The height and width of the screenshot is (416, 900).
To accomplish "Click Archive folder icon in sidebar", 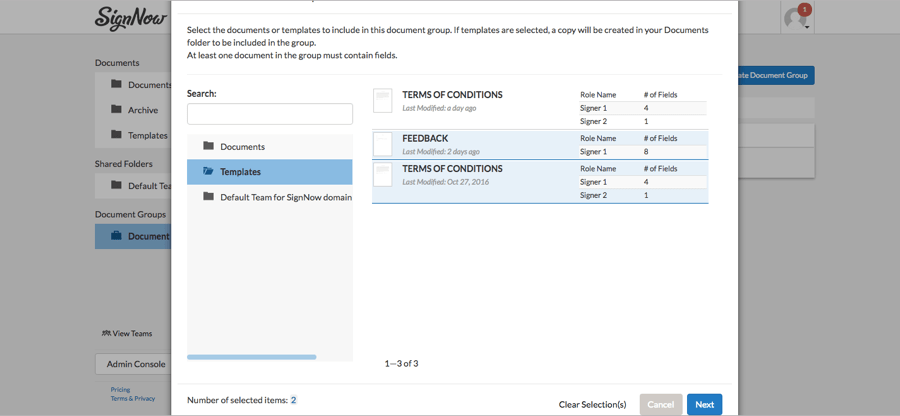I will 116,110.
